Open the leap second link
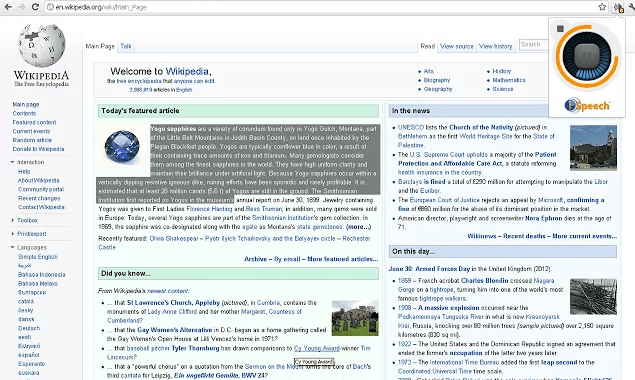The height and width of the screenshot is (380, 635). 559,363
